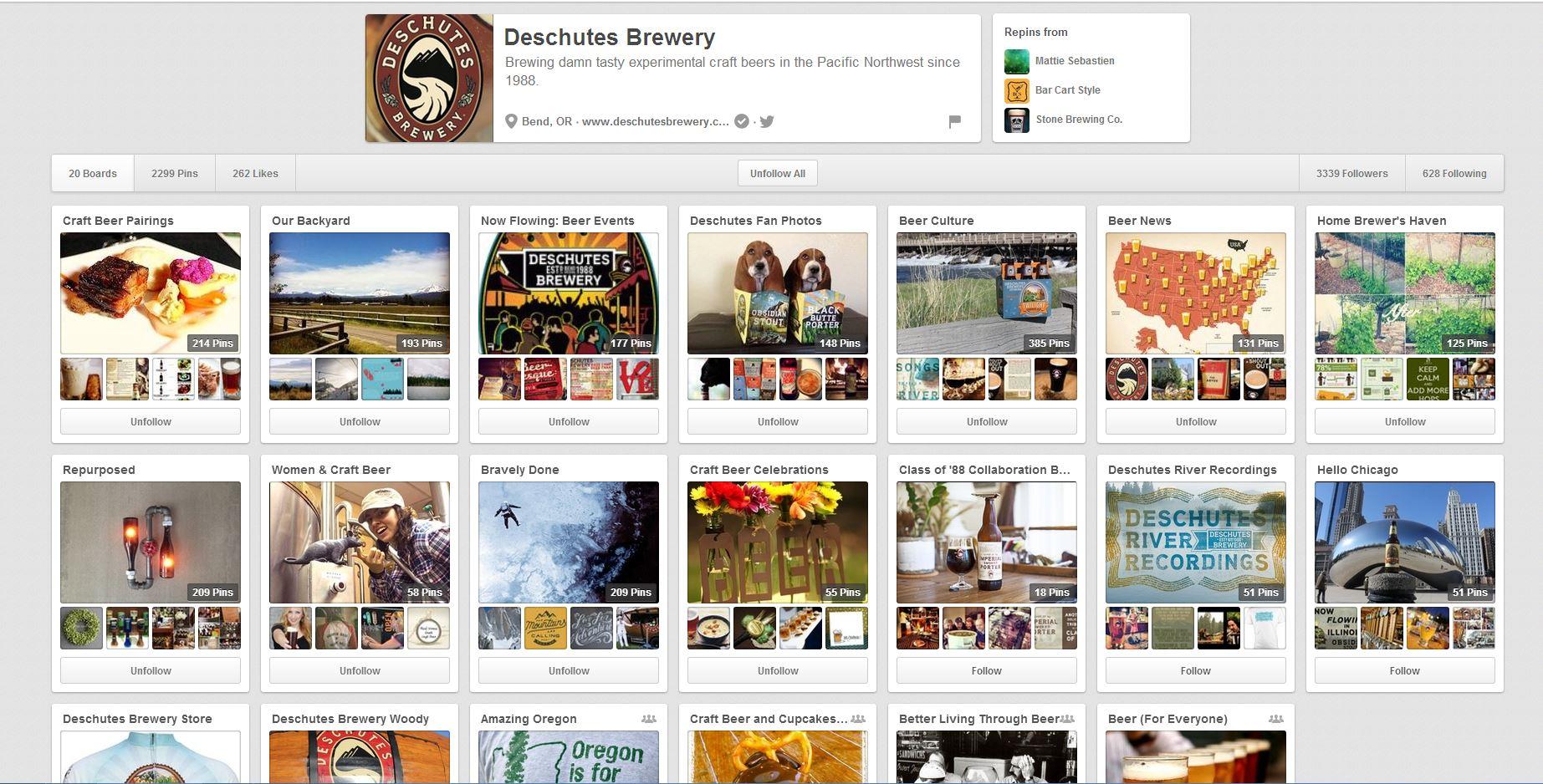The image size is (1543, 784).
Task: Open Our Backyard mountain cover image
Action: tap(360, 293)
